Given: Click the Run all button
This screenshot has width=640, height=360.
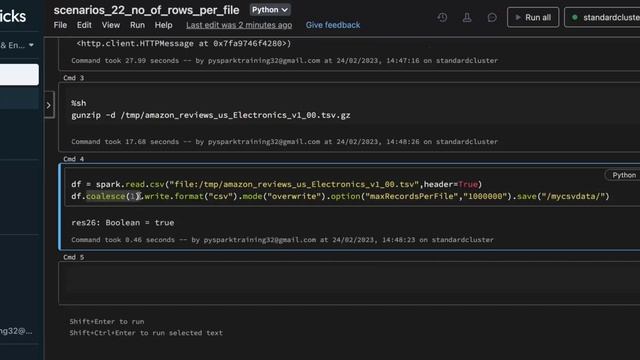Looking at the screenshot, I should [533, 17].
